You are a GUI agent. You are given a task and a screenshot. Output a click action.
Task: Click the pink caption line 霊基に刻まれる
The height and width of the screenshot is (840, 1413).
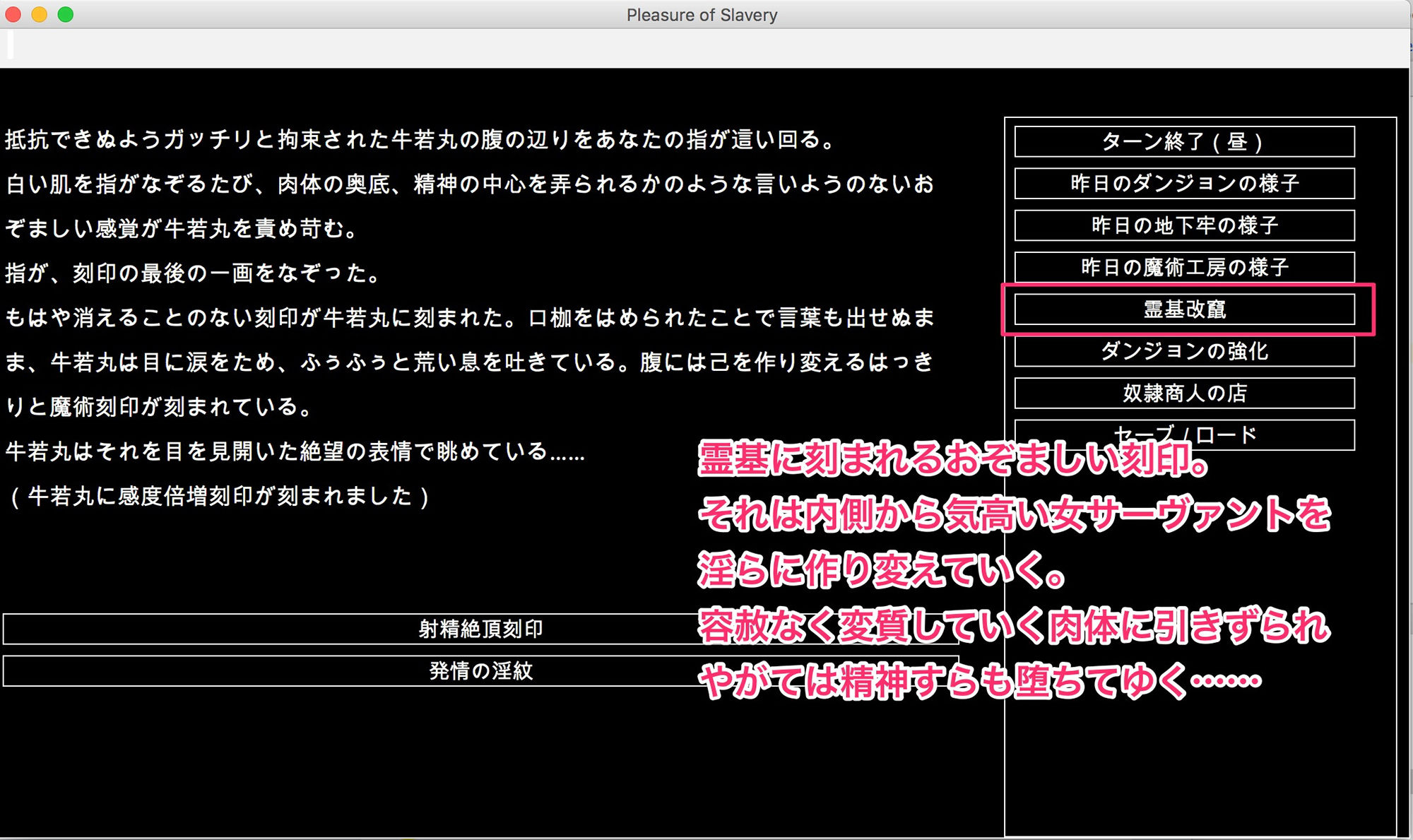954,459
